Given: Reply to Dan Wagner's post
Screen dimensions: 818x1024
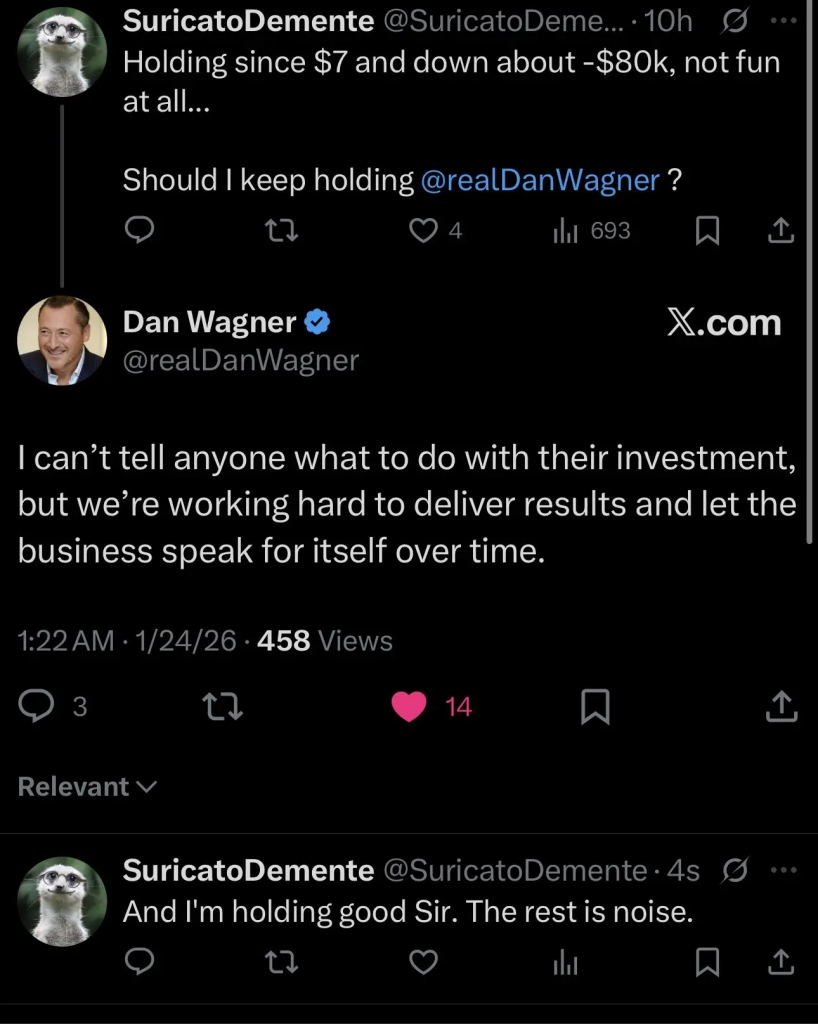Looking at the screenshot, I should [38, 707].
